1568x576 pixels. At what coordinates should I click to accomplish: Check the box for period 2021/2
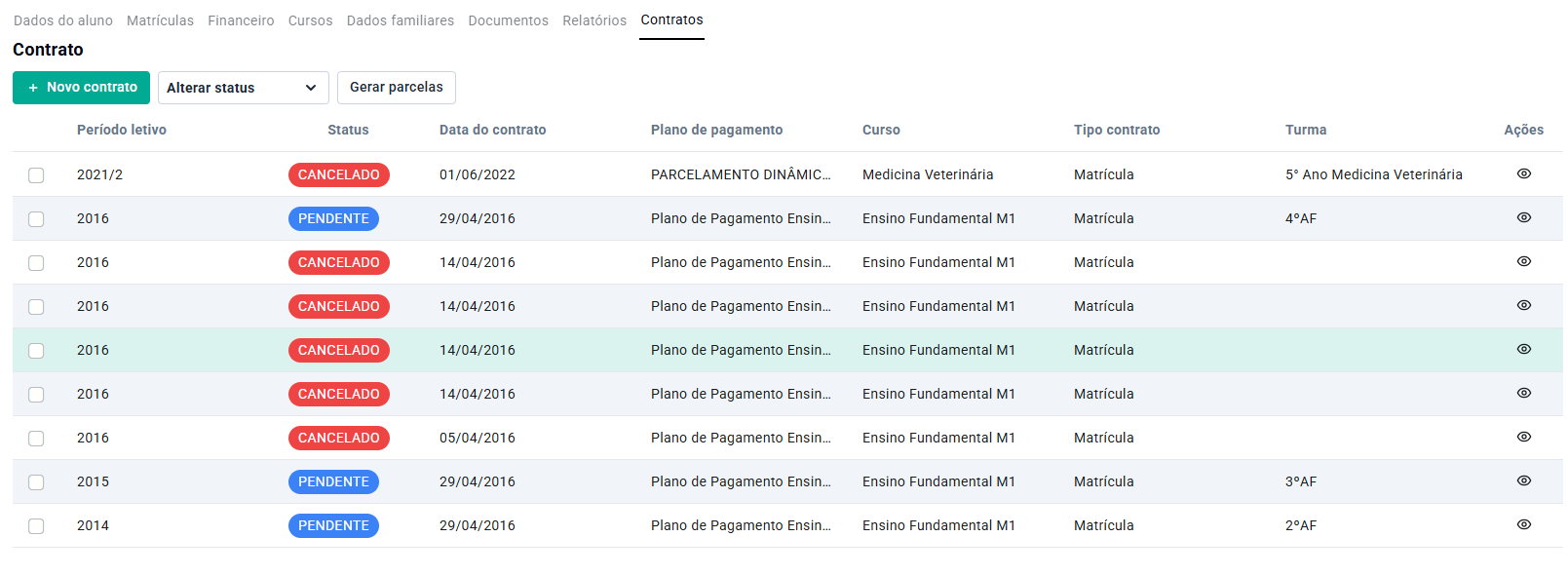pos(36,175)
